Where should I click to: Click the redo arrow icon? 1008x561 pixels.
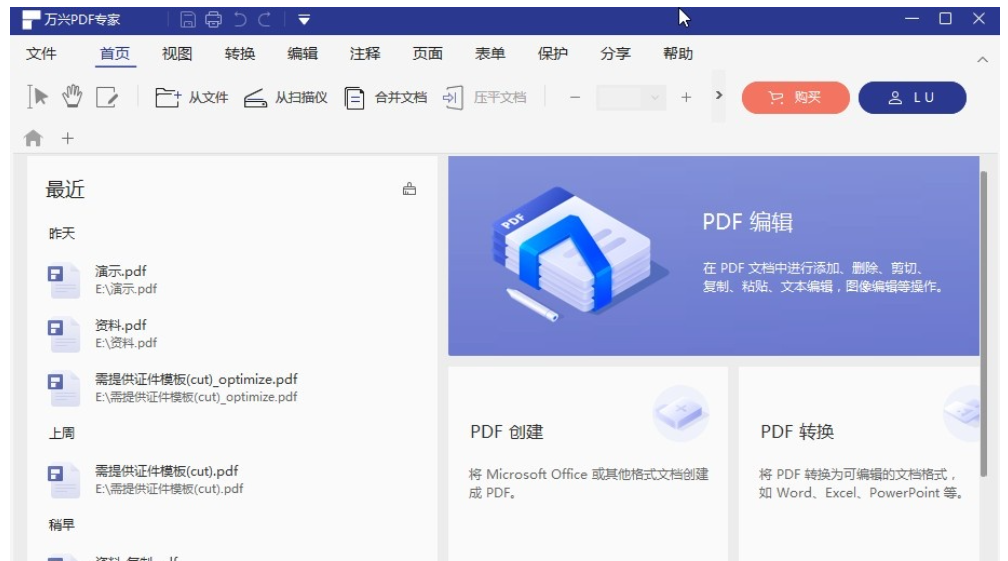point(264,20)
